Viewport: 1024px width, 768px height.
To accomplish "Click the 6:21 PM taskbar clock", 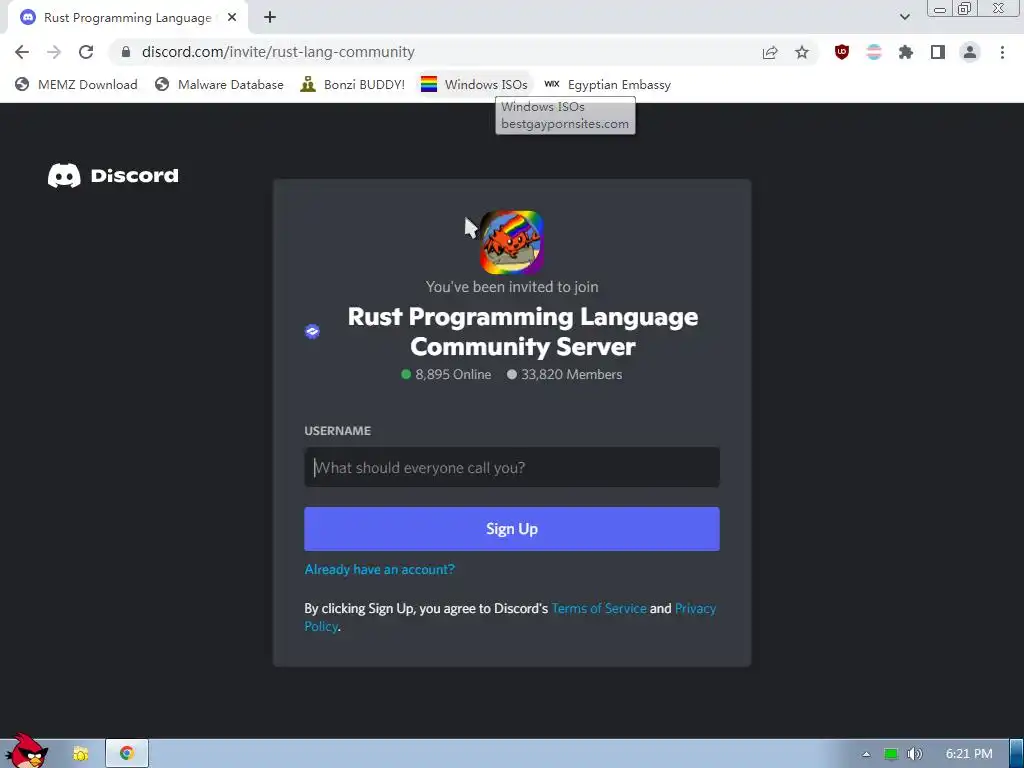I will tap(969, 754).
